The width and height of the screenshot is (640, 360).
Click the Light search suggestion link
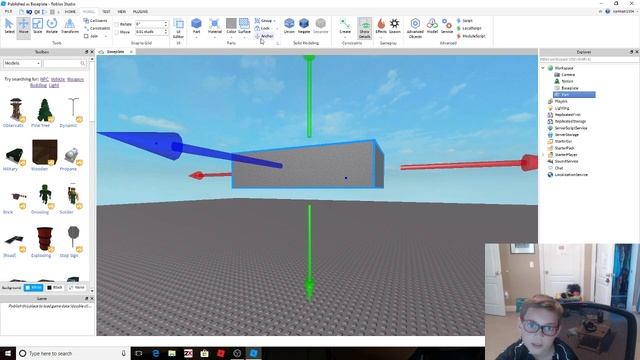[54, 85]
